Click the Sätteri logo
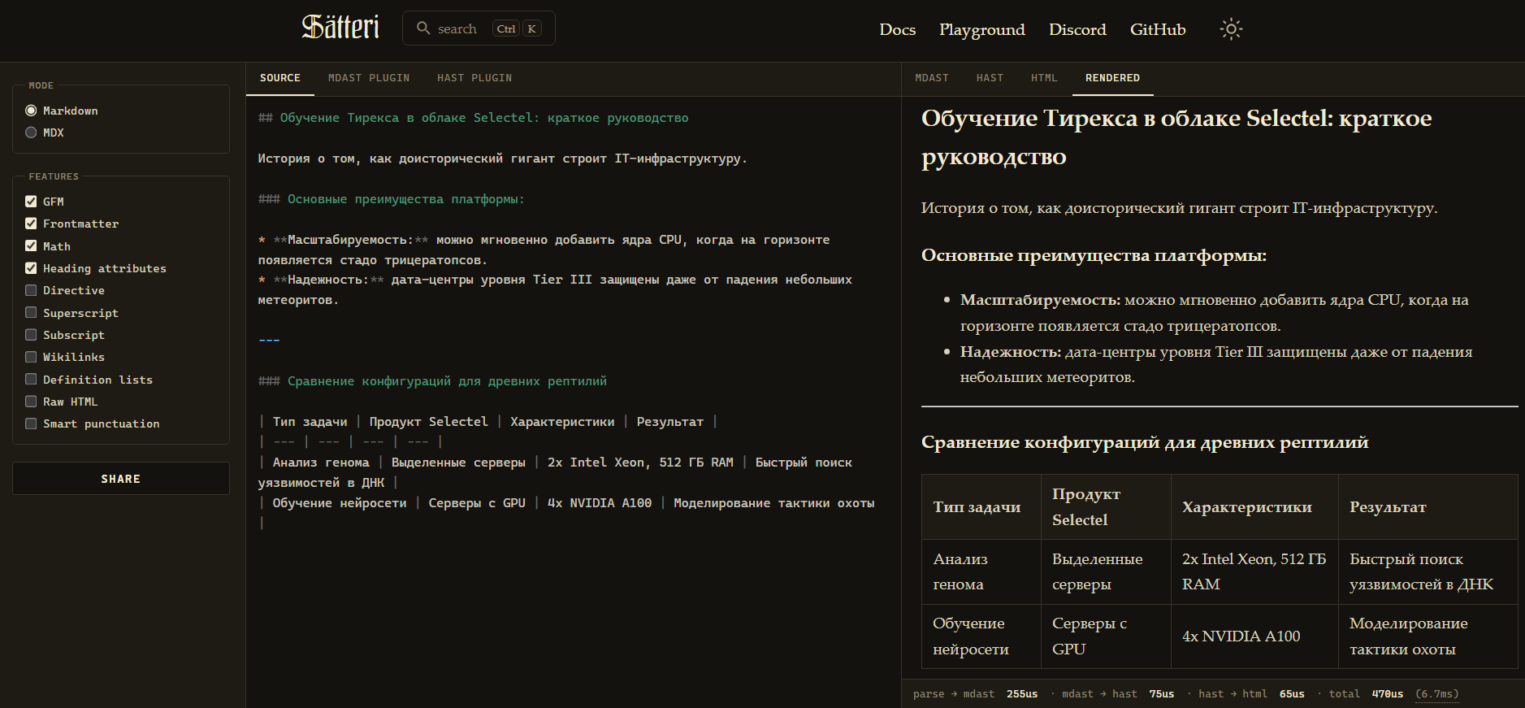This screenshot has width=1525, height=708. pos(340,28)
